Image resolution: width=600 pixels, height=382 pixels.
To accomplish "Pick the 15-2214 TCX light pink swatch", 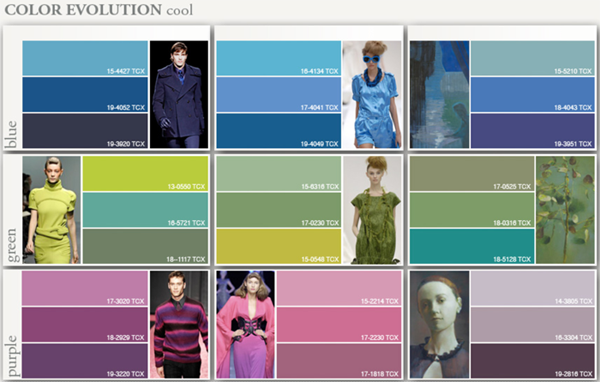I will (339, 288).
